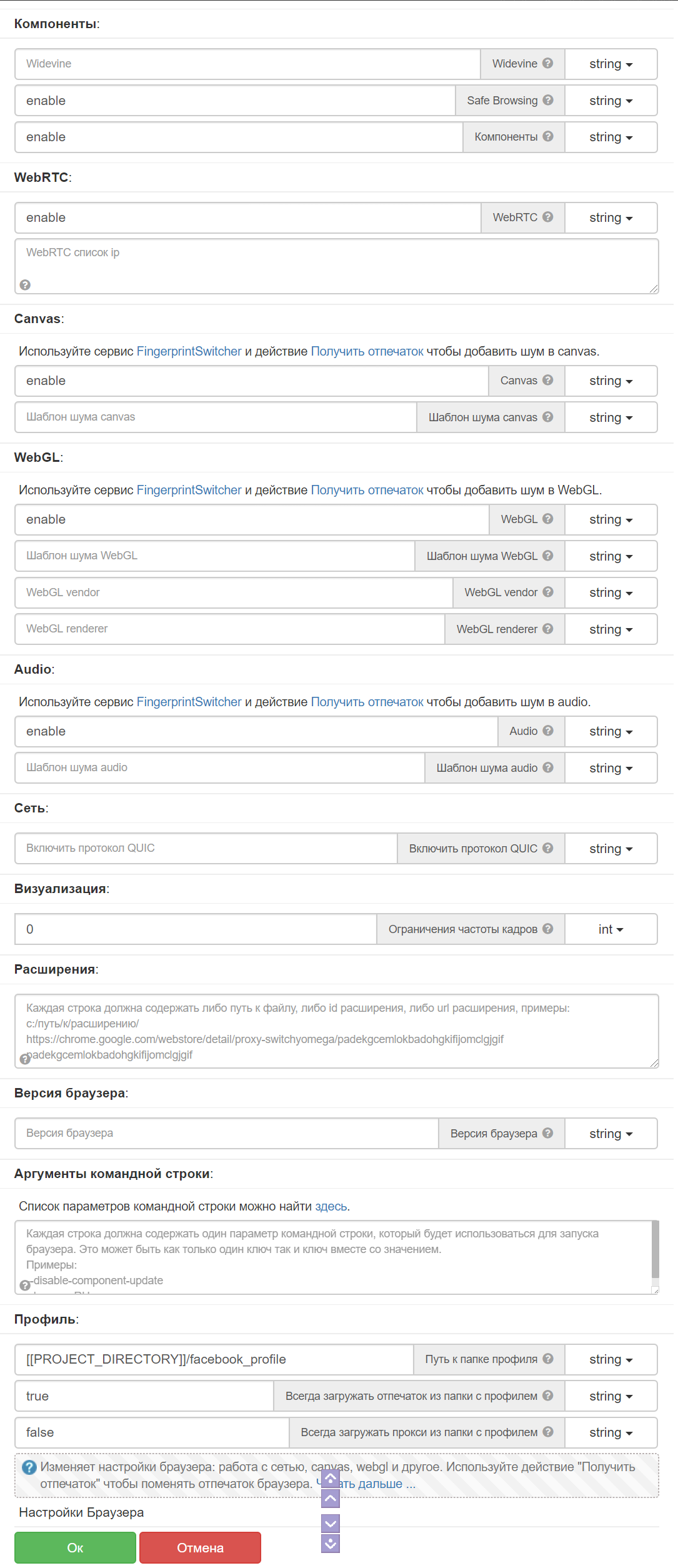The image size is (678, 1568).
Task: Open the int type dropdown for frame rate
Action: click(x=611, y=929)
